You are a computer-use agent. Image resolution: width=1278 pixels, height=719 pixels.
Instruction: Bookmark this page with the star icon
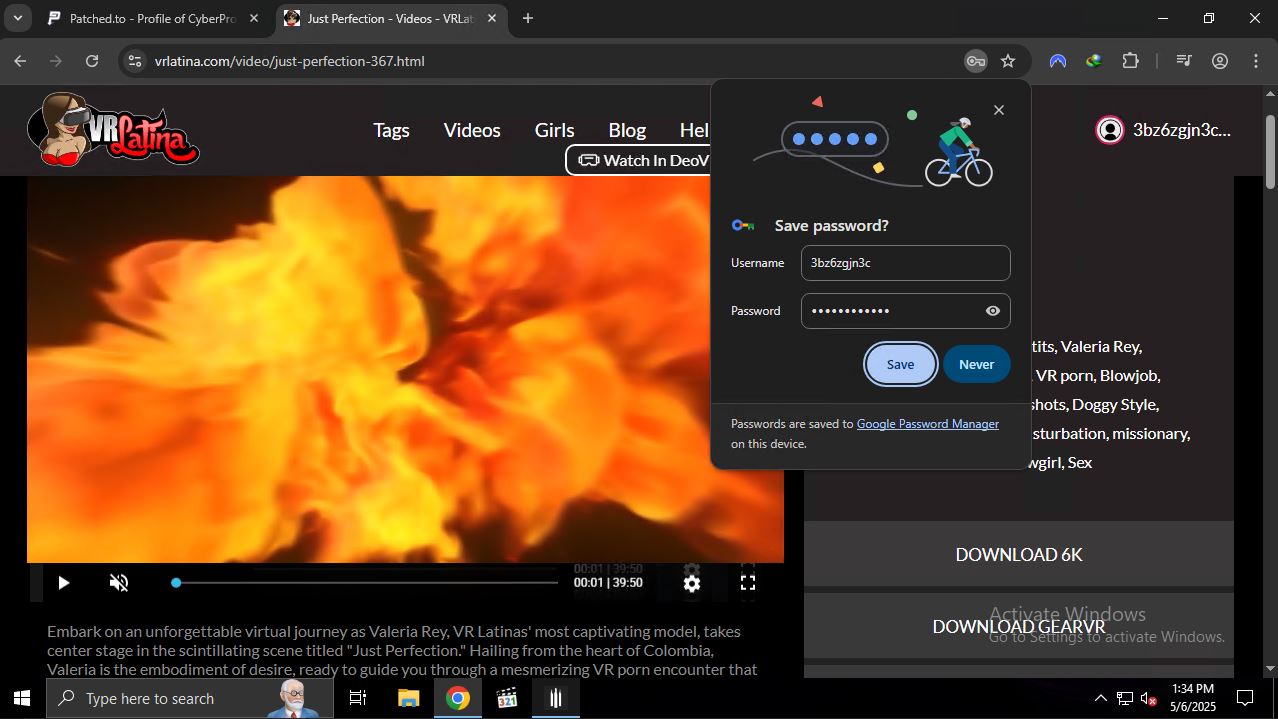click(1008, 61)
